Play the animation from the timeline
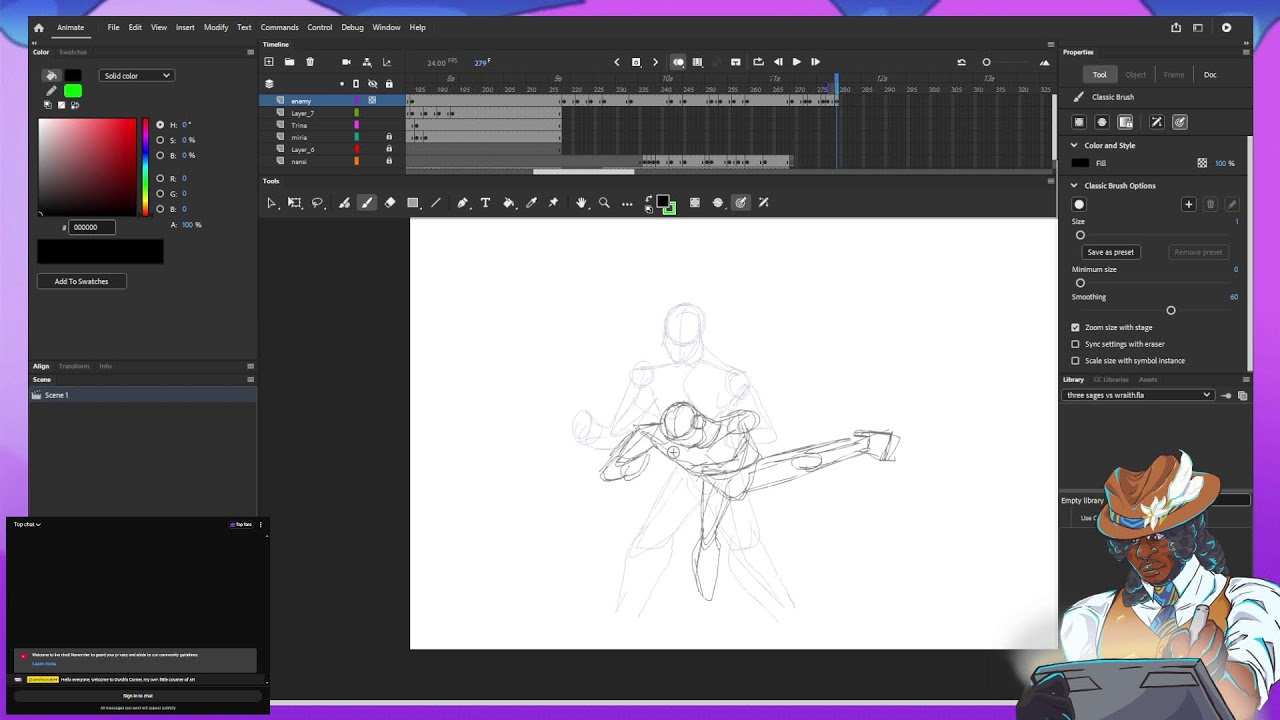 click(796, 62)
